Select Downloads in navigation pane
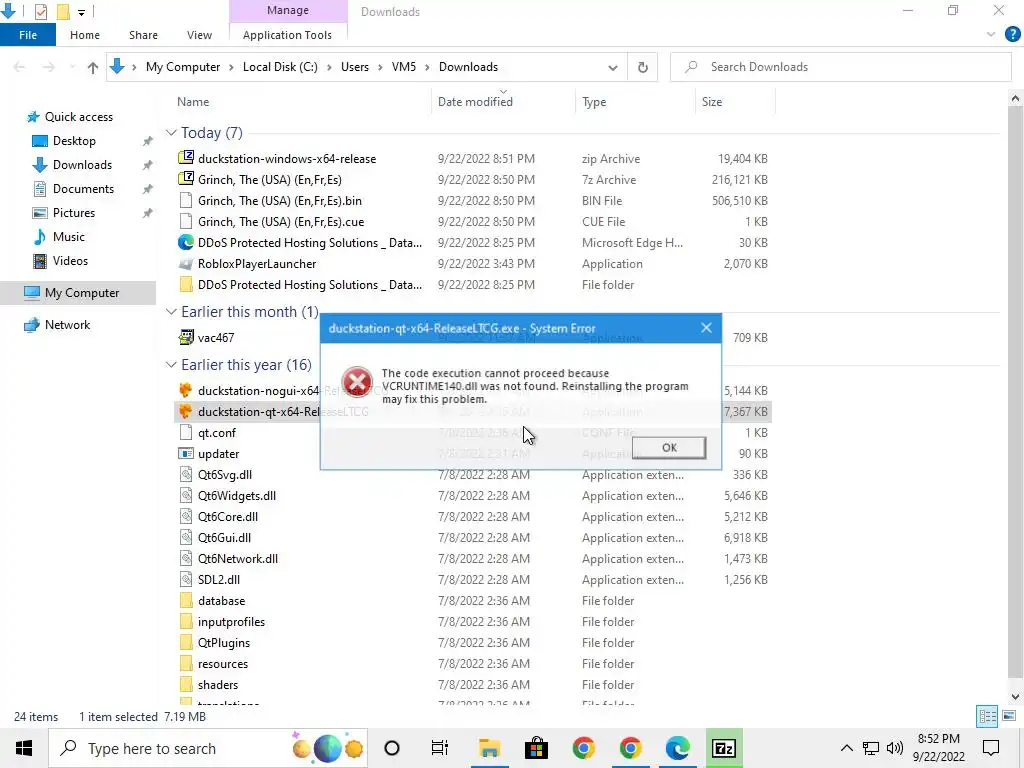 click(82, 165)
